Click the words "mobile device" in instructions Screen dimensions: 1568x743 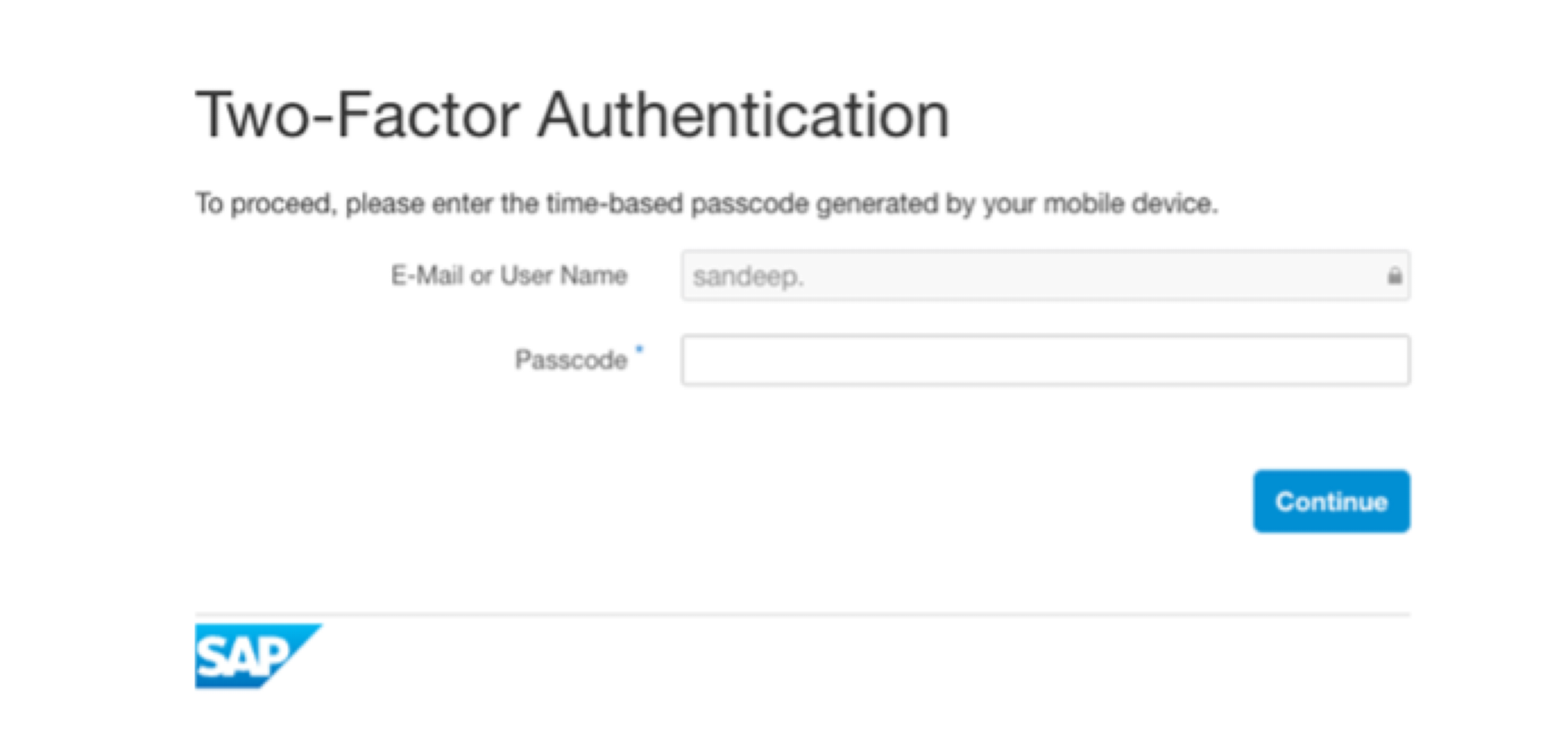(1130, 204)
